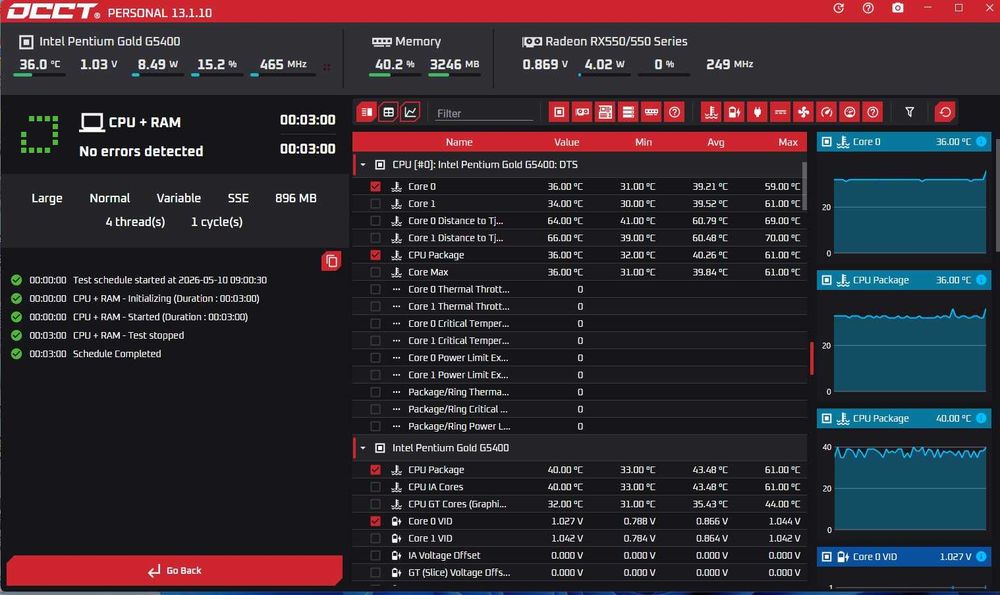
Task: Click the CPU '8.49 W' power reading
Action: click(158, 64)
